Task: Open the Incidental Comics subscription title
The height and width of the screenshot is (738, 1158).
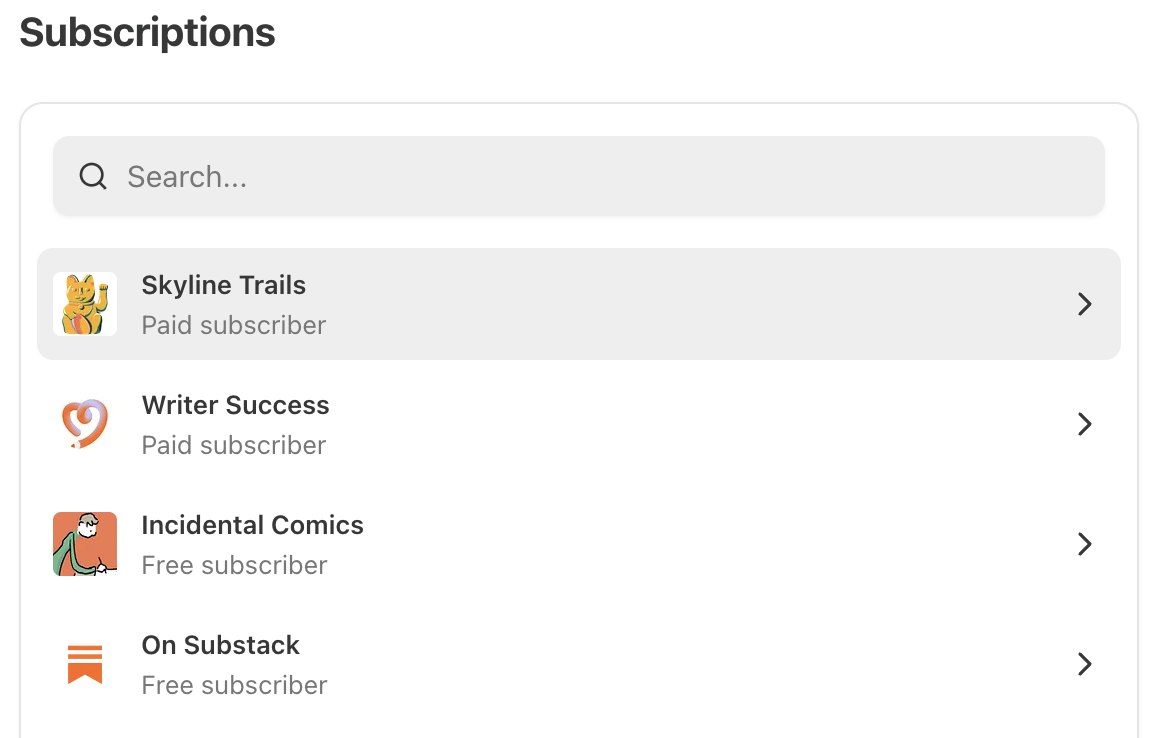Action: (x=252, y=525)
